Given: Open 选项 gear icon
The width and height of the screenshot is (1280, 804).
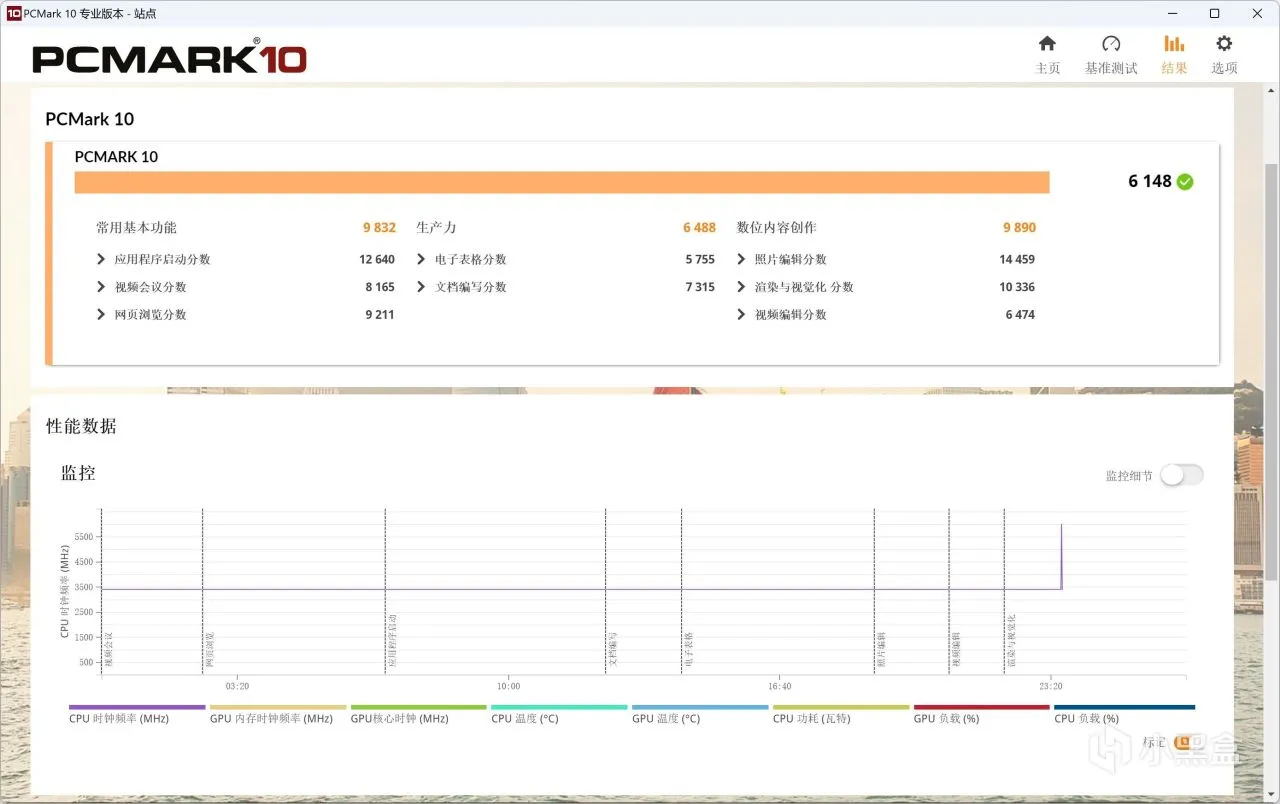Looking at the screenshot, I should click(x=1224, y=43).
